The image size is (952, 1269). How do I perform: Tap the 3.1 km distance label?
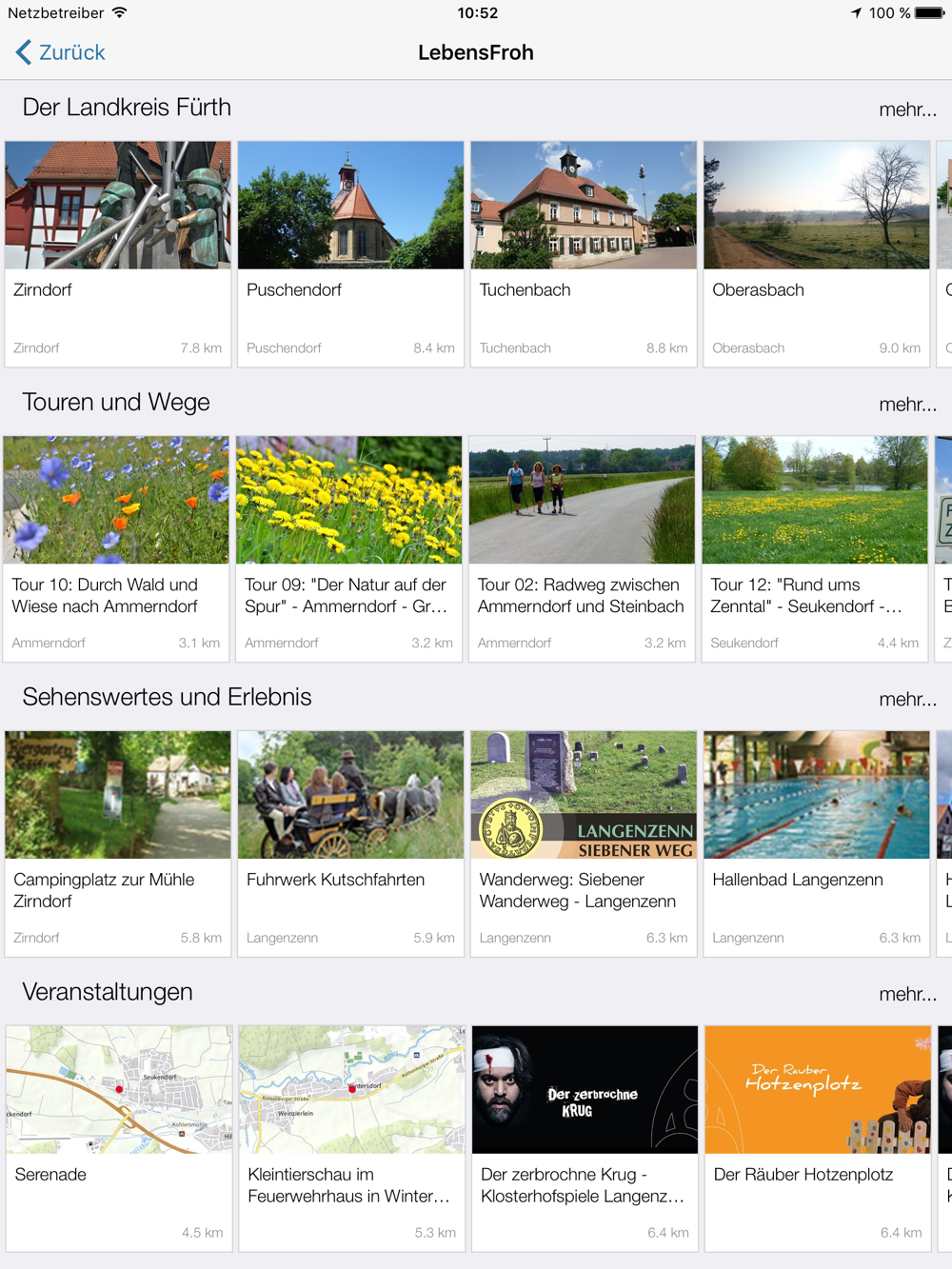(x=199, y=644)
